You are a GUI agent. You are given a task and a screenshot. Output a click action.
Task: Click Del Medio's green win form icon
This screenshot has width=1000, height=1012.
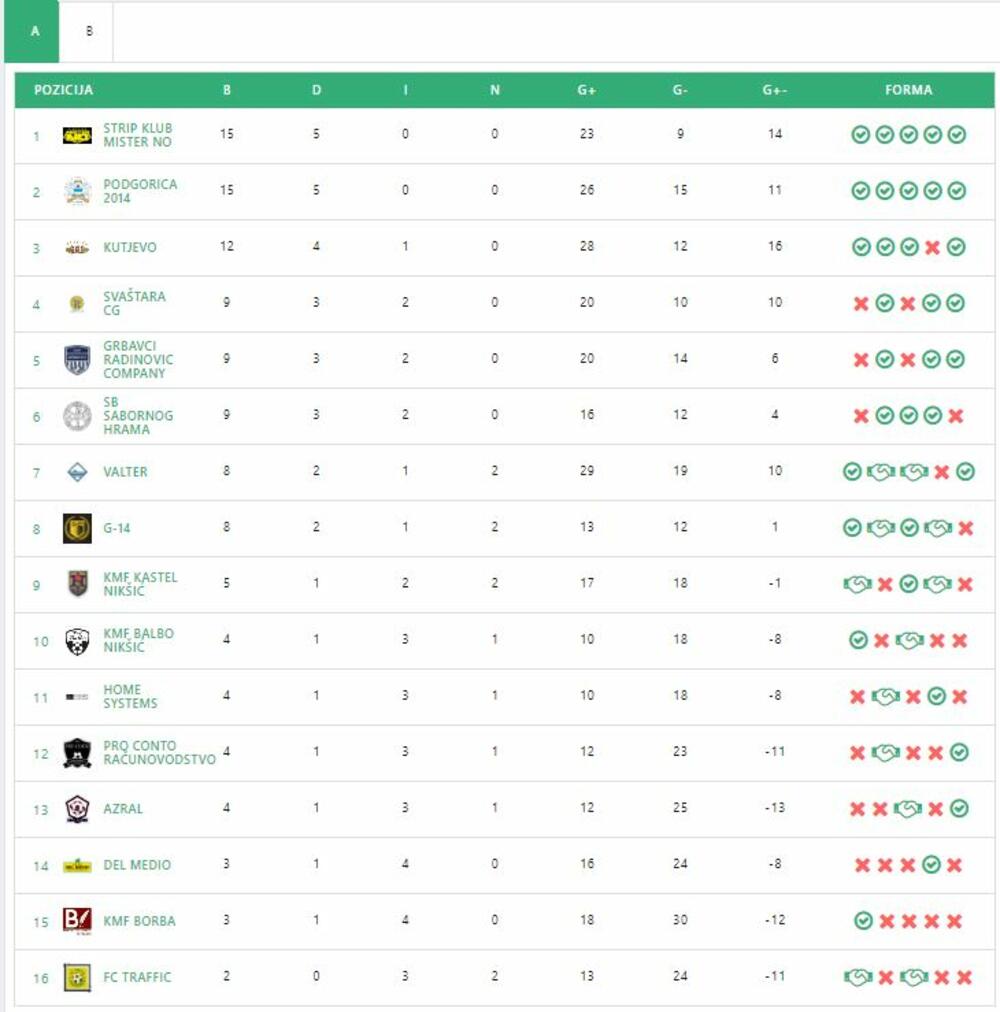tap(931, 865)
